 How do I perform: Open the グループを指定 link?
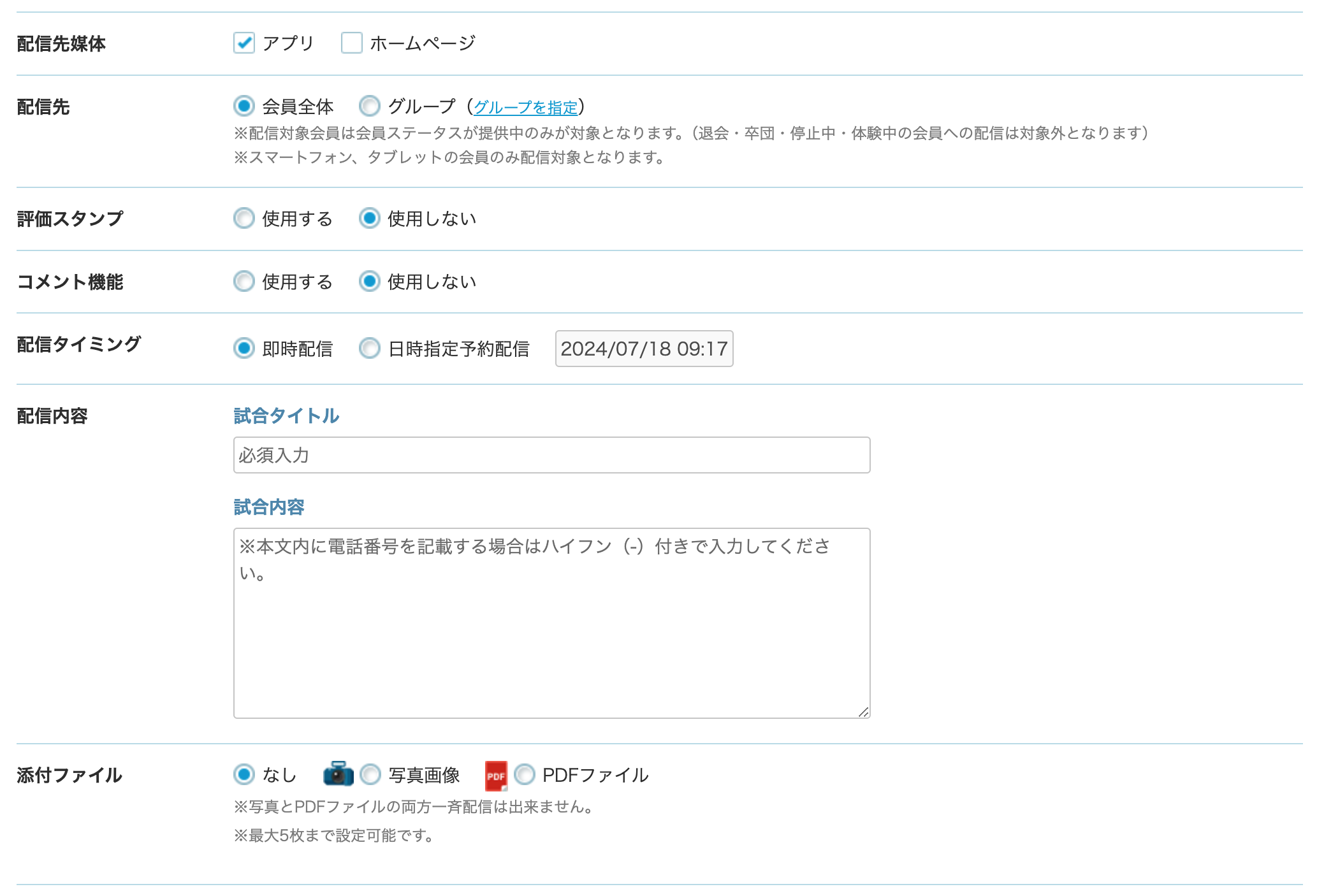pyautogui.click(x=525, y=107)
